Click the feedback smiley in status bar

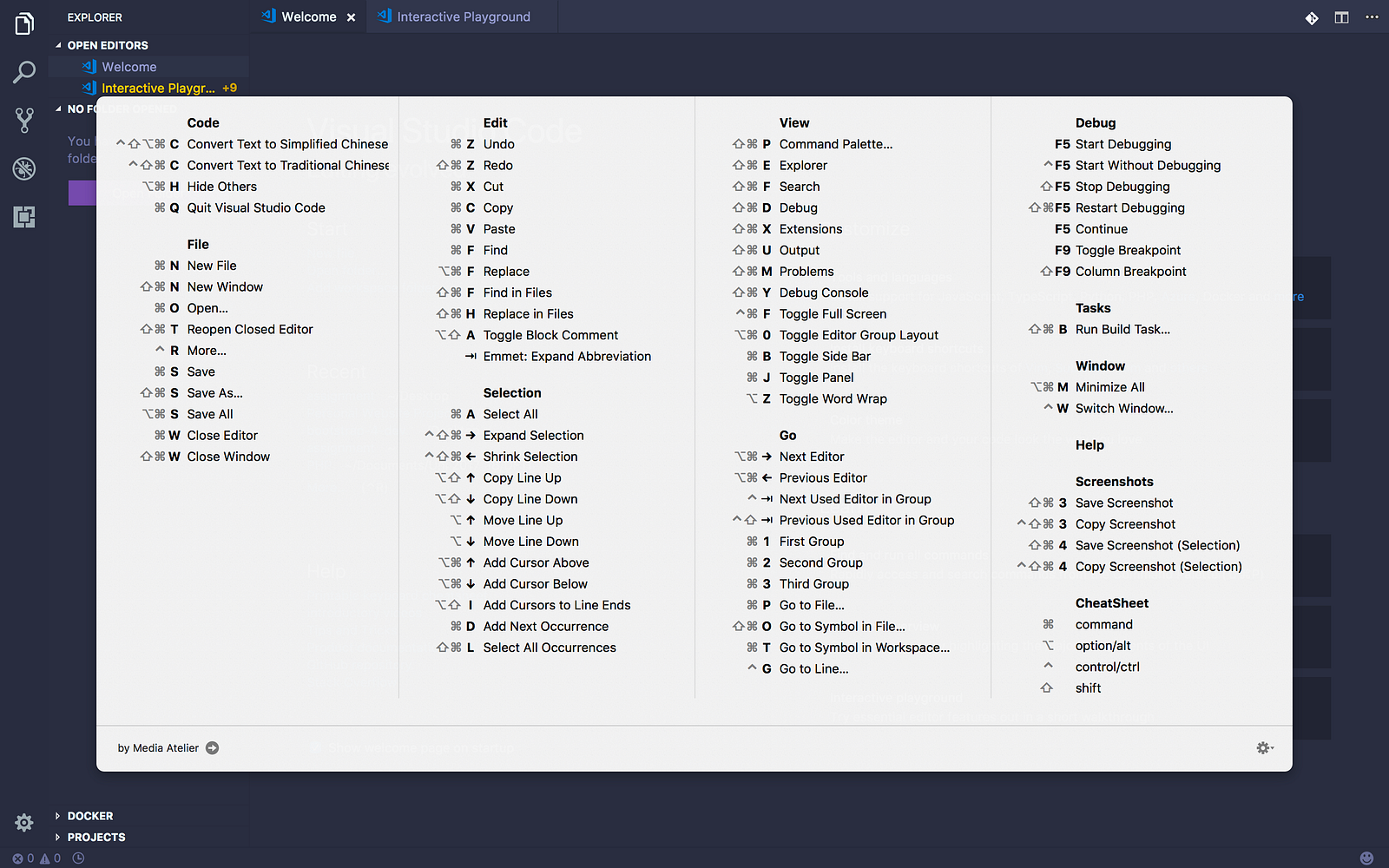pos(1366,858)
